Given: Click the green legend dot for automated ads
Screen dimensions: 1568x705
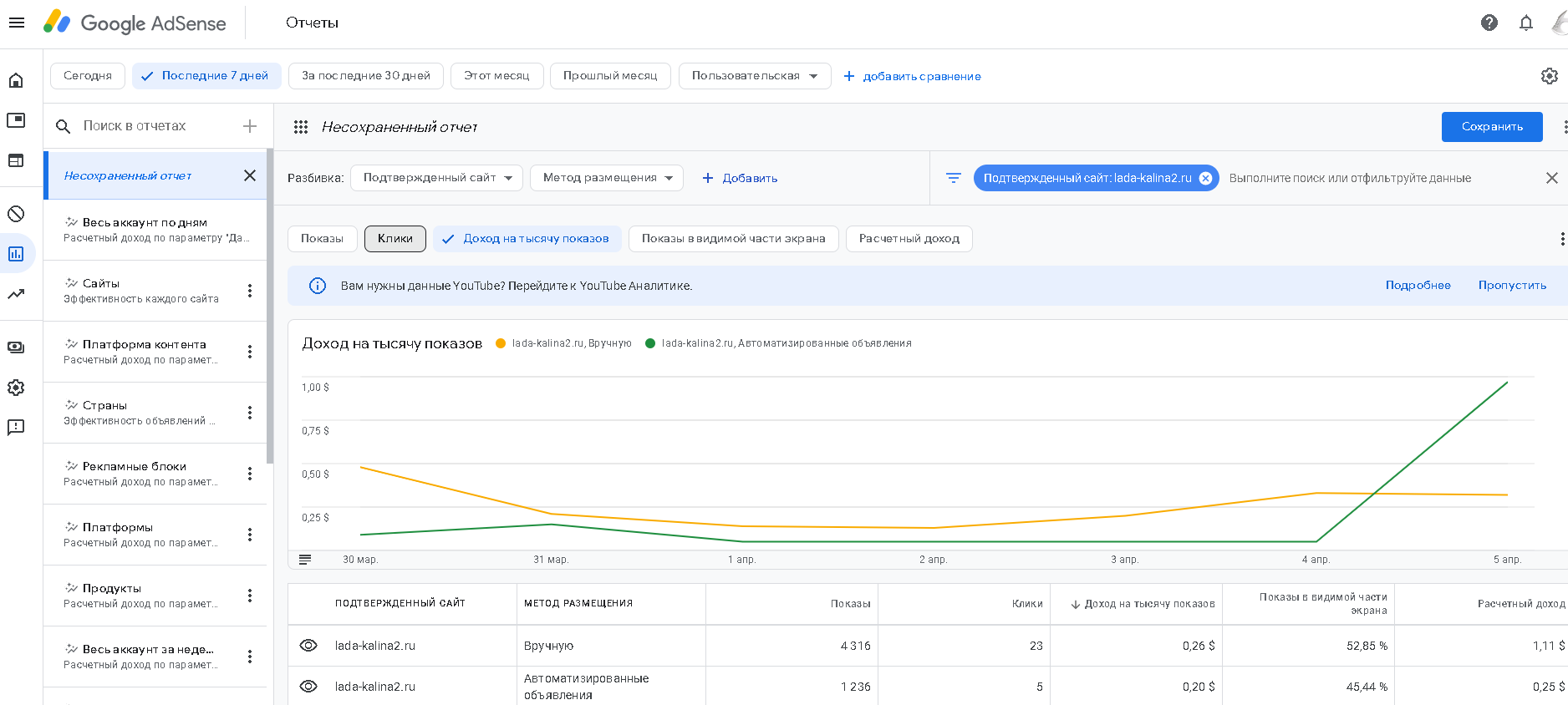Looking at the screenshot, I should 650,343.
